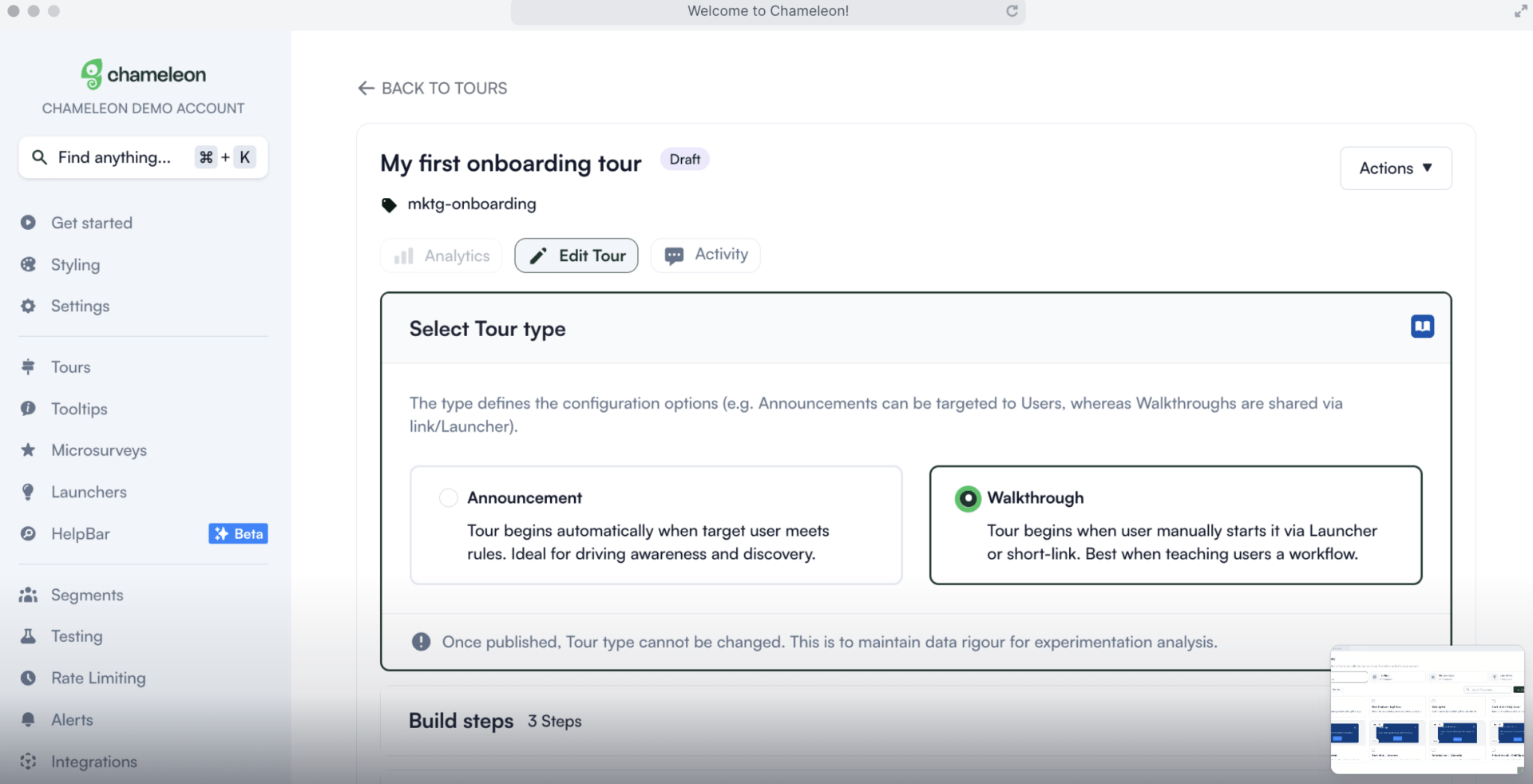
Task: Click the Microsurveys star icon
Action: click(29, 450)
